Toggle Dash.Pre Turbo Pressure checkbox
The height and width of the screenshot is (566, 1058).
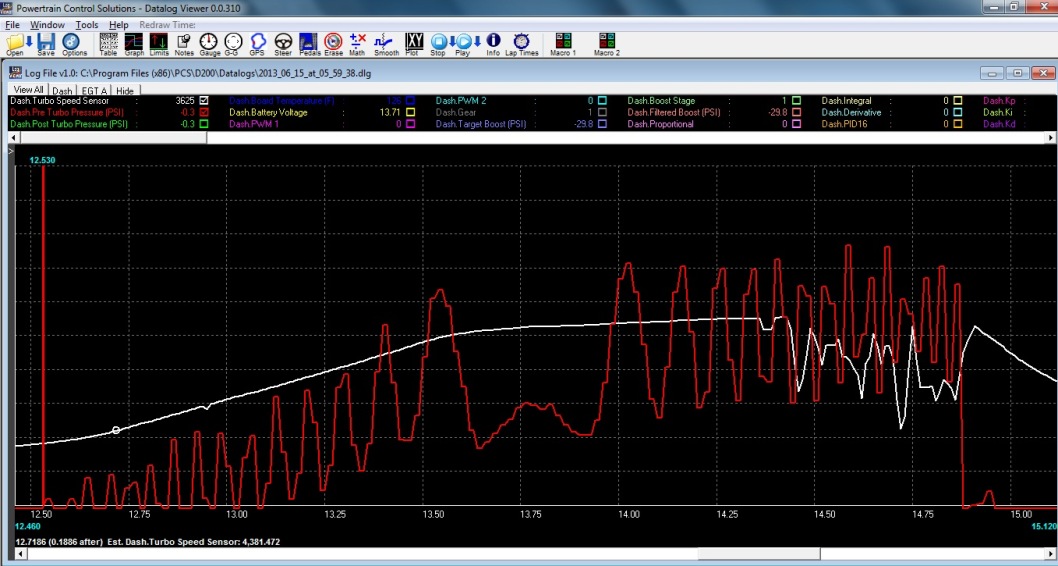coord(204,113)
